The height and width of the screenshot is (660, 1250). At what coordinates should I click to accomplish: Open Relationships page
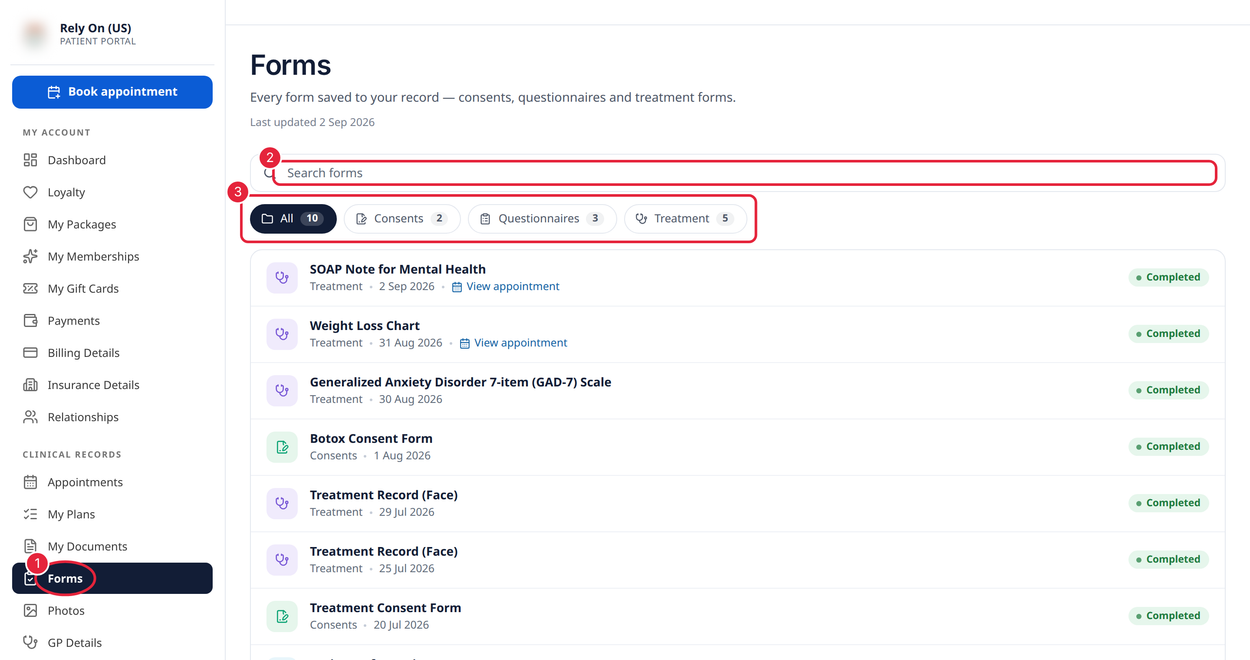tap(112, 416)
